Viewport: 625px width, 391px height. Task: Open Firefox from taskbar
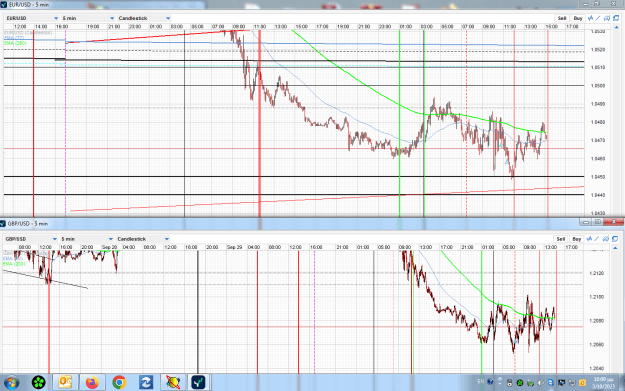tap(92, 383)
